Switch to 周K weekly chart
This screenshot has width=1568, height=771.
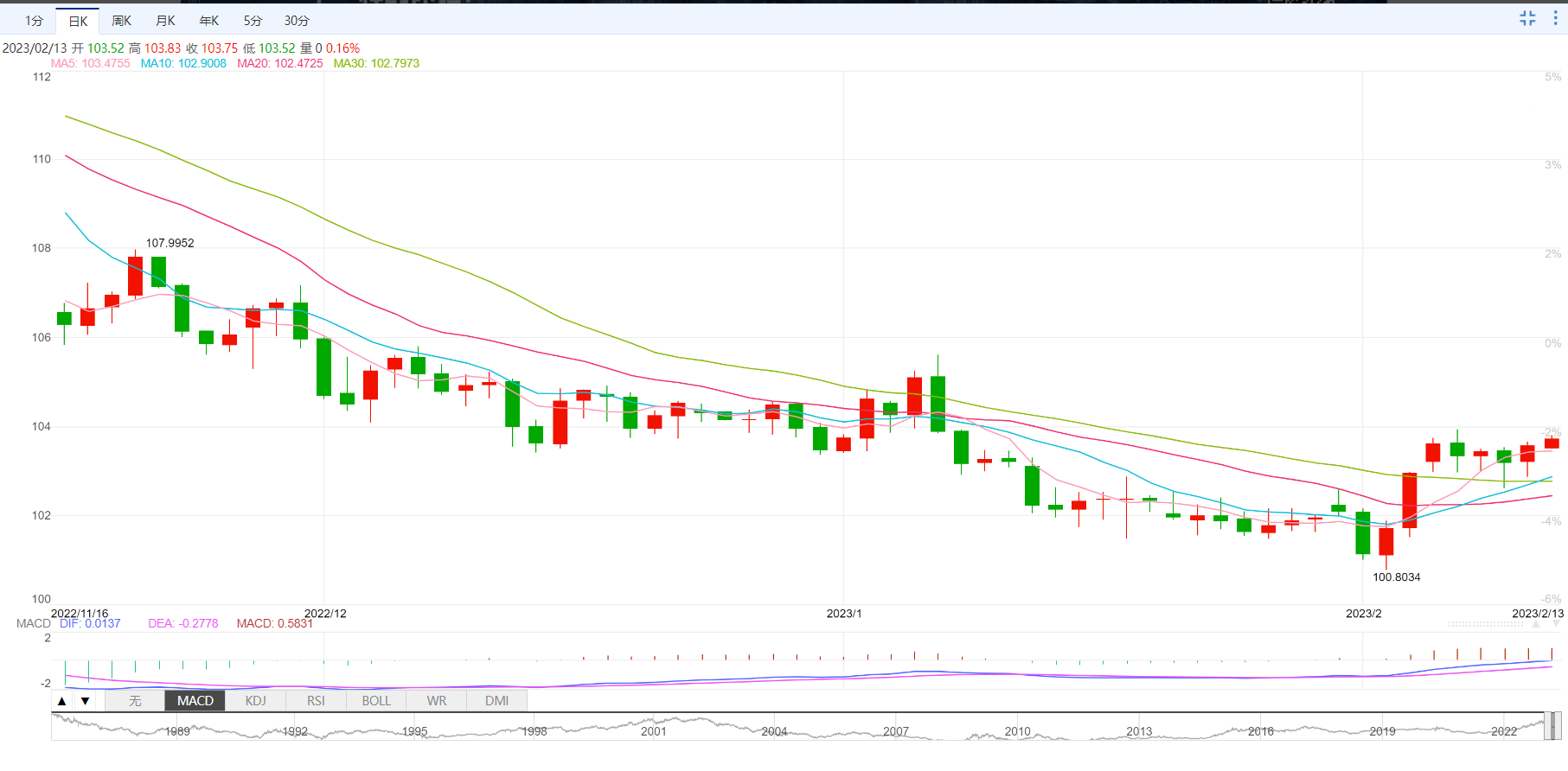[x=122, y=21]
